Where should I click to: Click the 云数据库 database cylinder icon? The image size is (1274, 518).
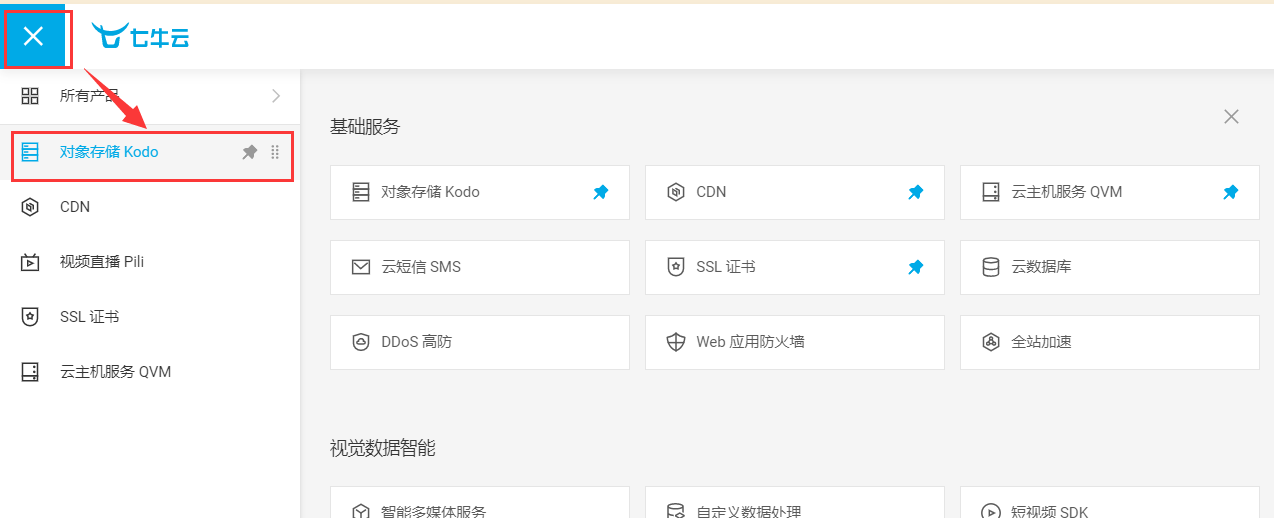click(991, 267)
